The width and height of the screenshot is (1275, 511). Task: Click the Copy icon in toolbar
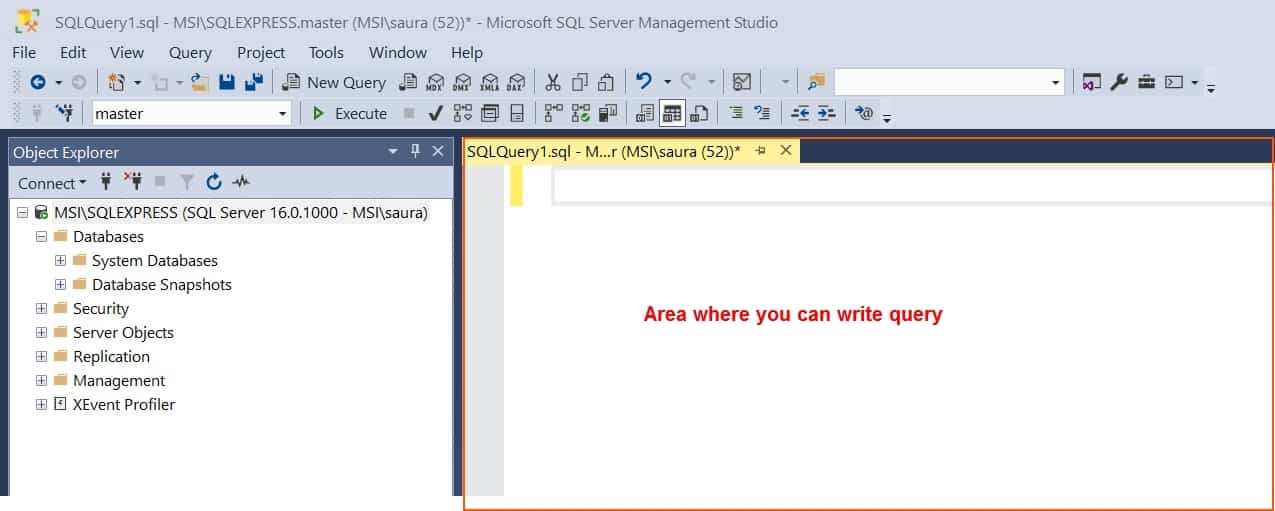(579, 82)
